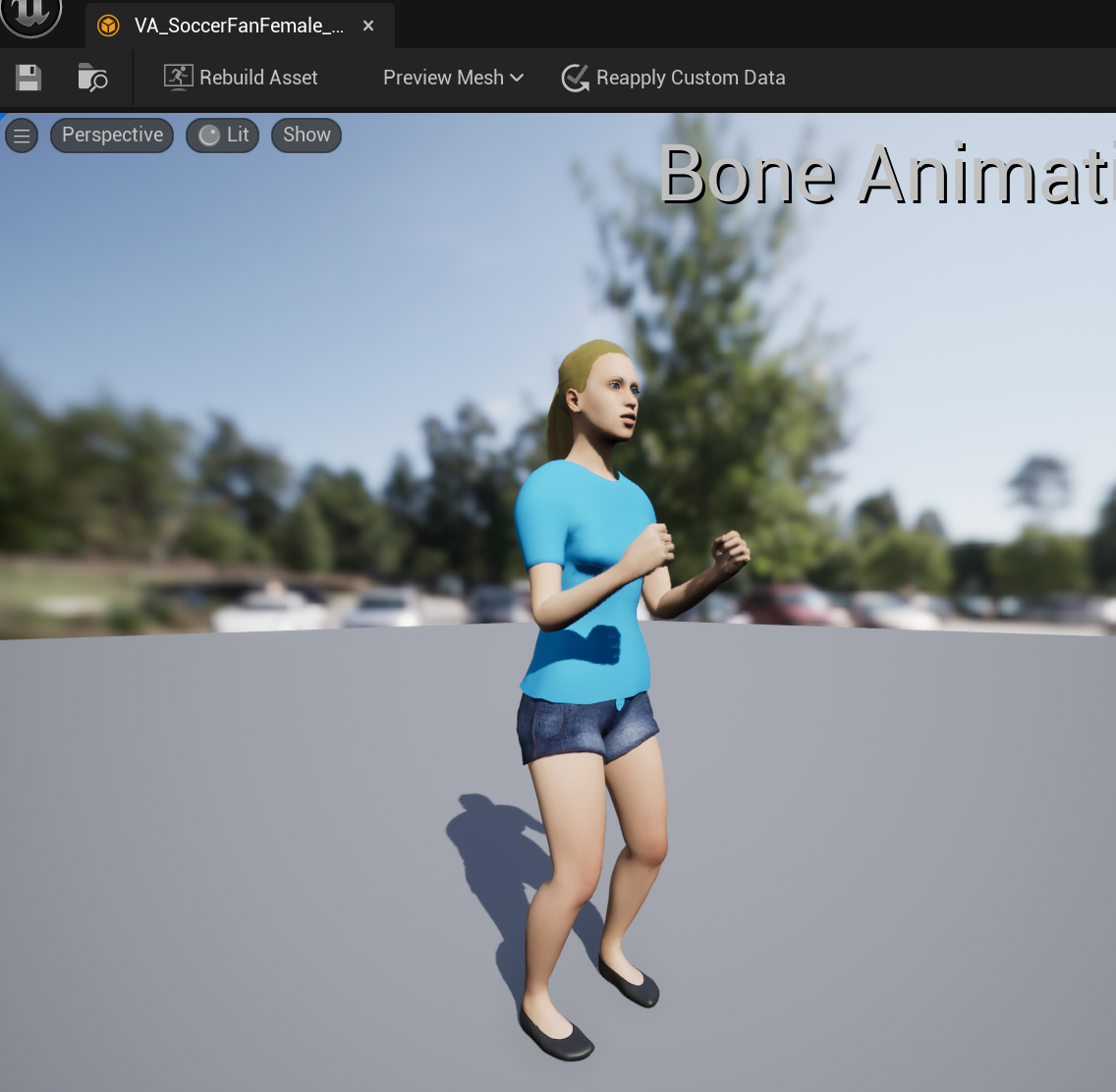Open the Preview Mesh dropdown
Viewport: 1116px width, 1092px height.
click(x=453, y=78)
